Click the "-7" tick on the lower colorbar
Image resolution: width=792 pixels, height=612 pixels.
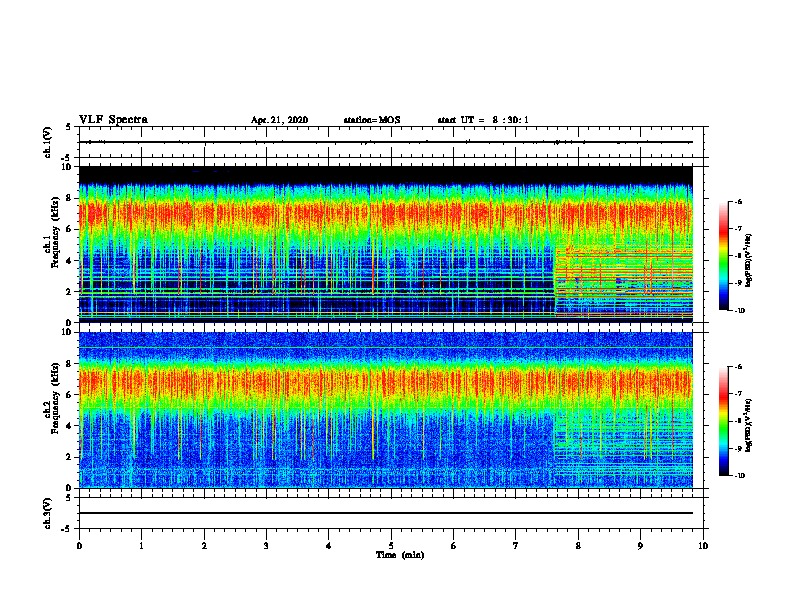coord(738,394)
